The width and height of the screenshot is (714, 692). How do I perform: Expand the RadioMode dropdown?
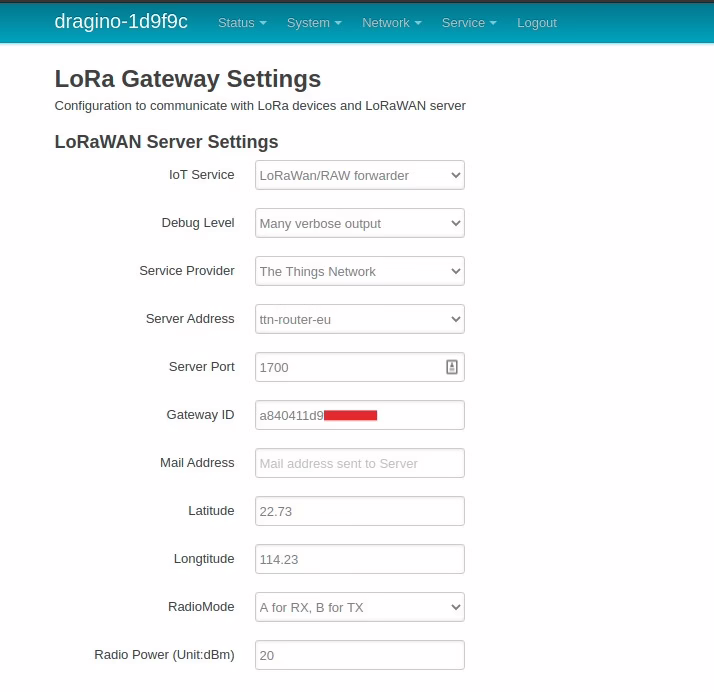[x=360, y=607]
